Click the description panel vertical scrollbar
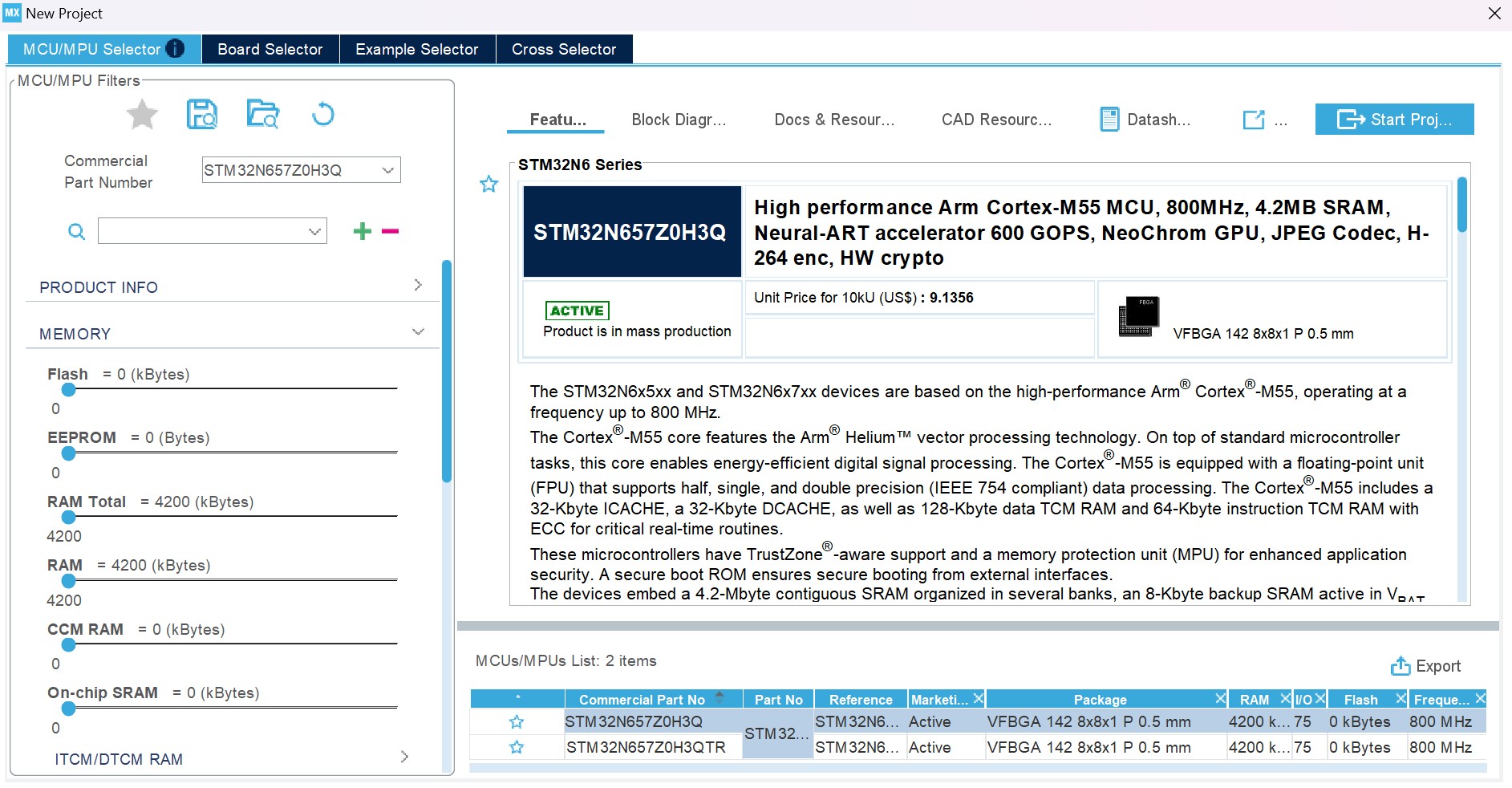The image size is (1512, 788). pyautogui.click(x=1462, y=205)
